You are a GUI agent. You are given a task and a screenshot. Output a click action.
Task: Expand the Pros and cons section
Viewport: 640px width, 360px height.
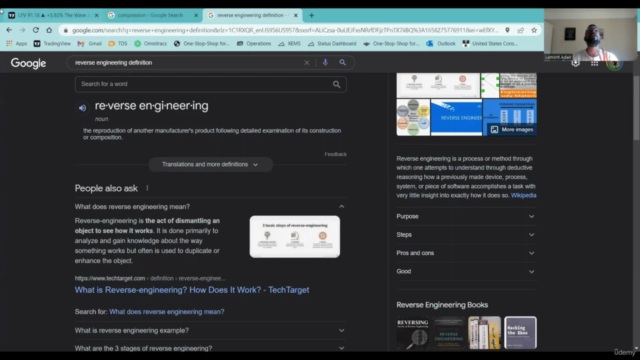(466, 253)
